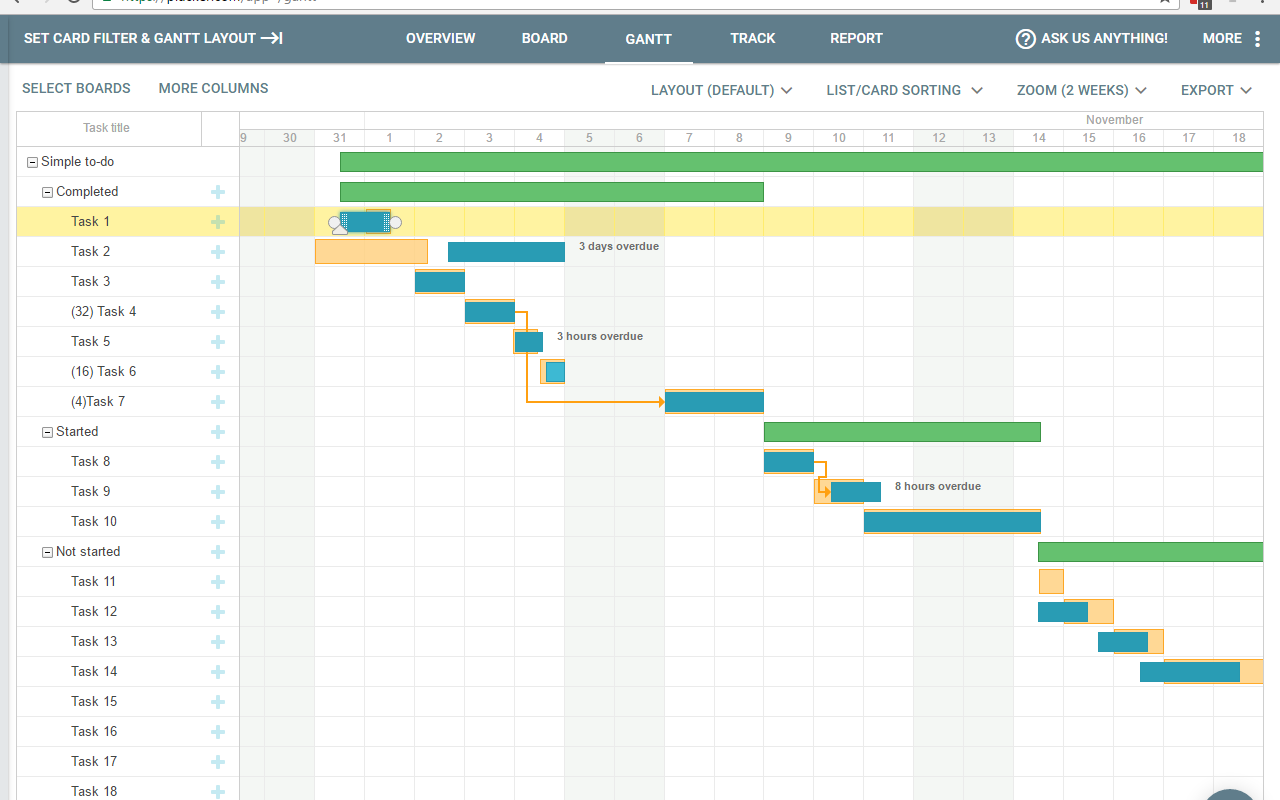Click the plus icon beside Task 1

point(218,222)
